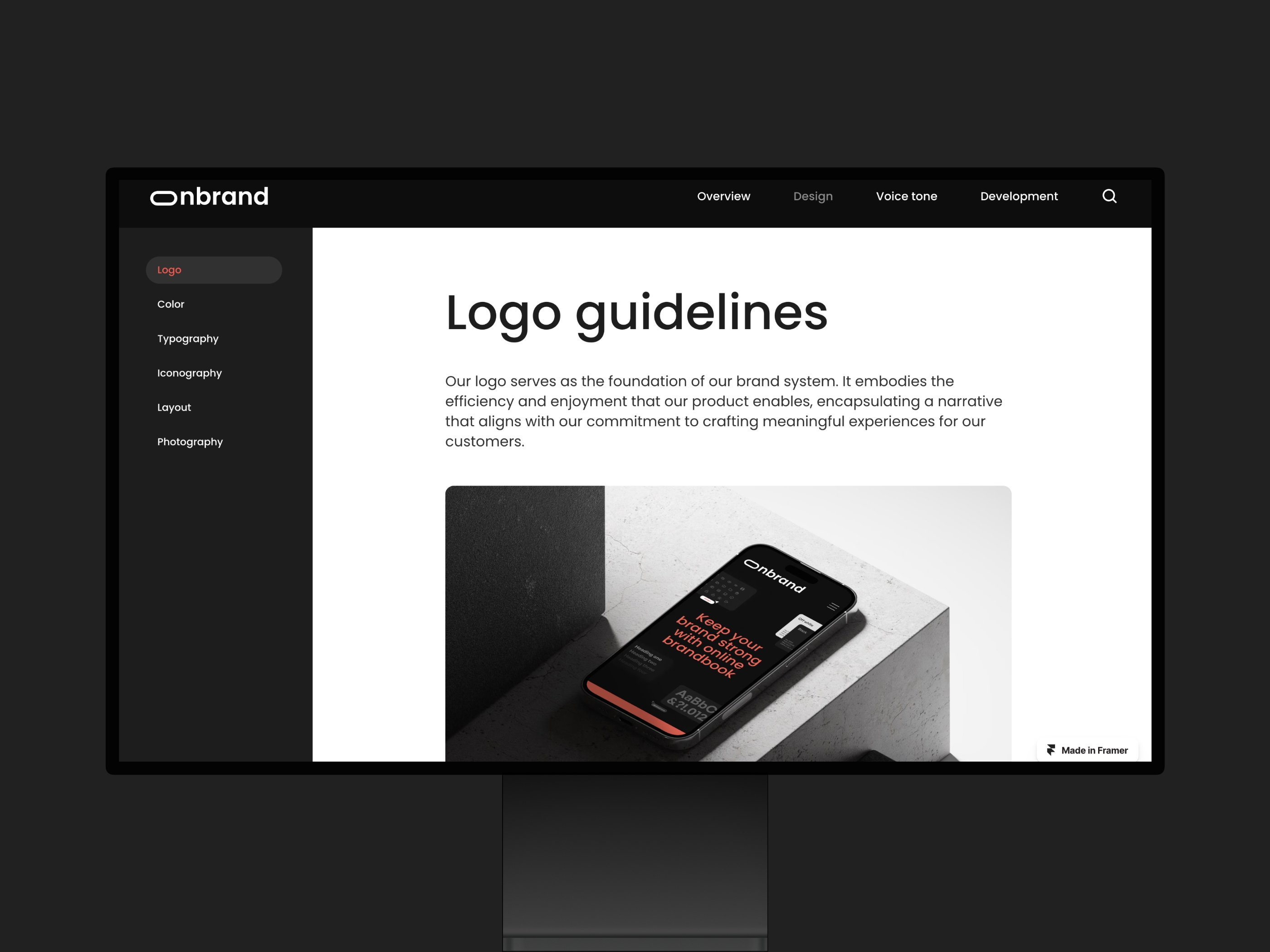
Task: Click the Photography sidebar navigation item
Action: pyautogui.click(x=190, y=441)
